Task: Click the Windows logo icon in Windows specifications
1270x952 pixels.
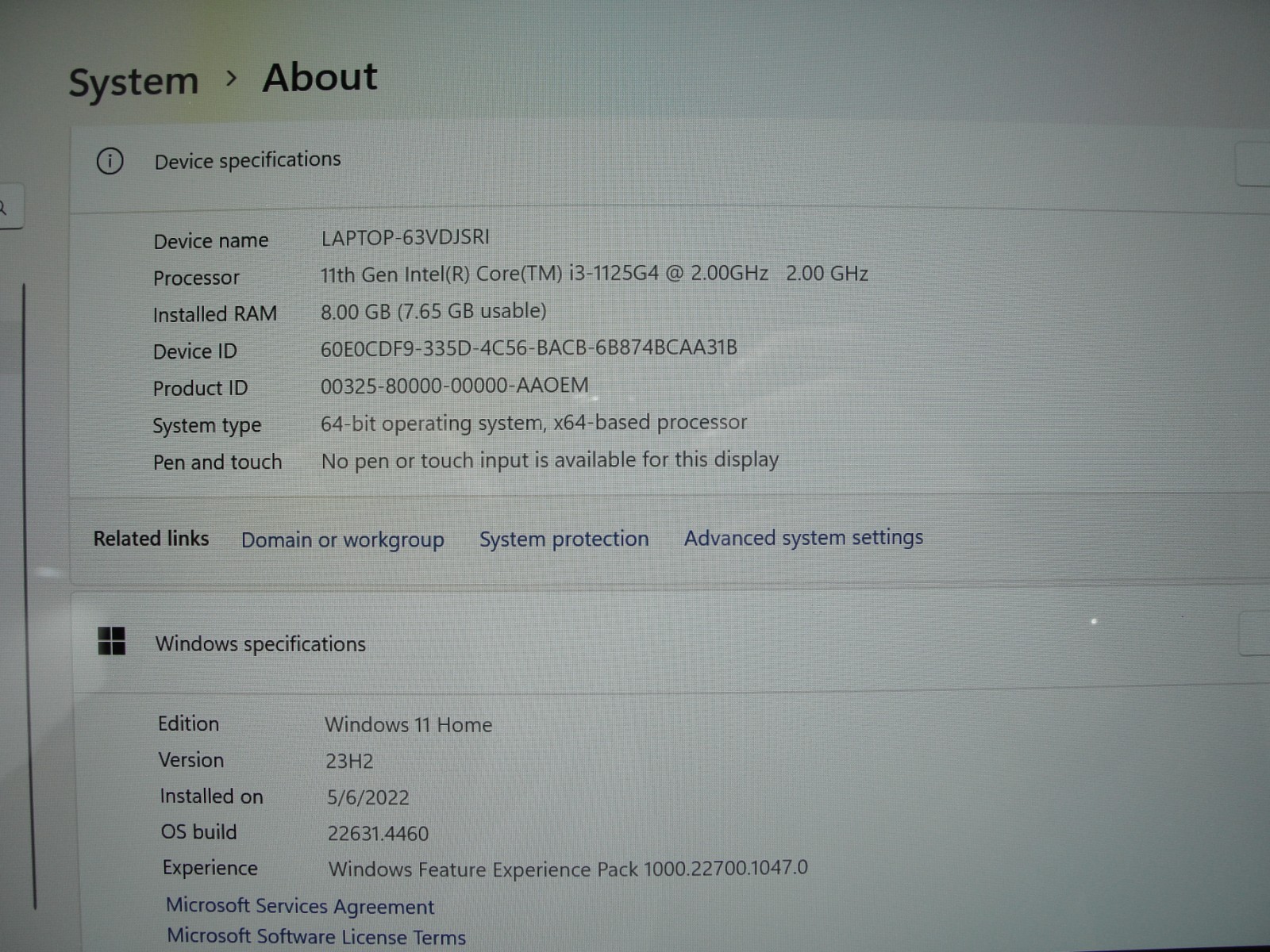Action: tap(112, 641)
